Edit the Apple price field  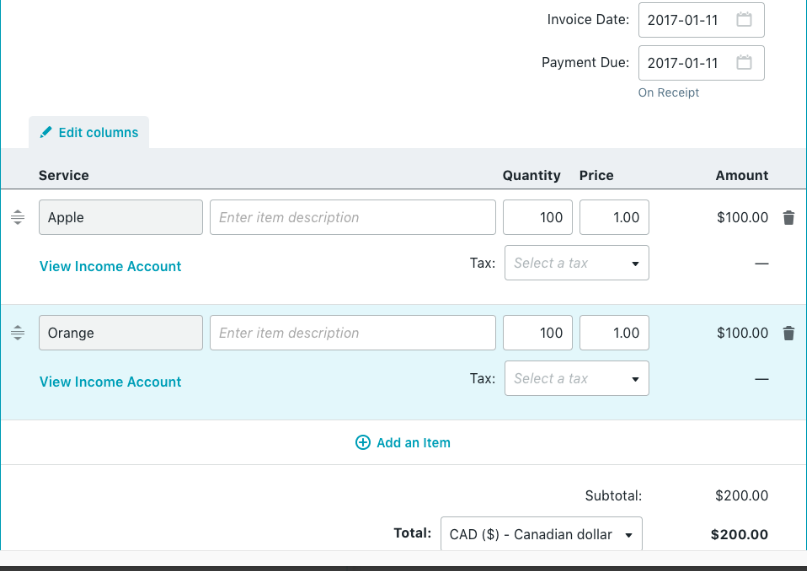click(x=614, y=217)
